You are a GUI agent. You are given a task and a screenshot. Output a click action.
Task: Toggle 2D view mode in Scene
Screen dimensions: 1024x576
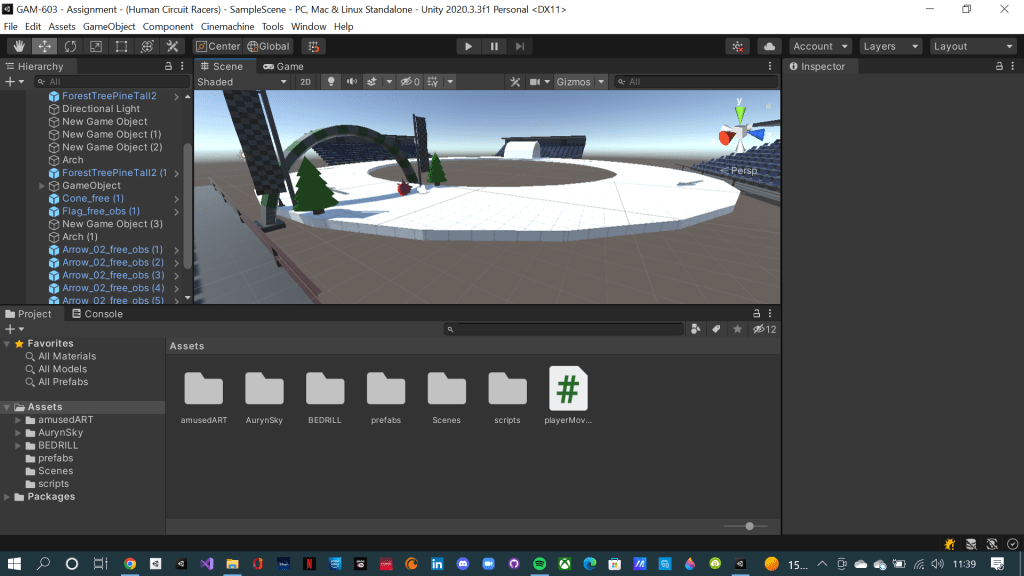306,82
